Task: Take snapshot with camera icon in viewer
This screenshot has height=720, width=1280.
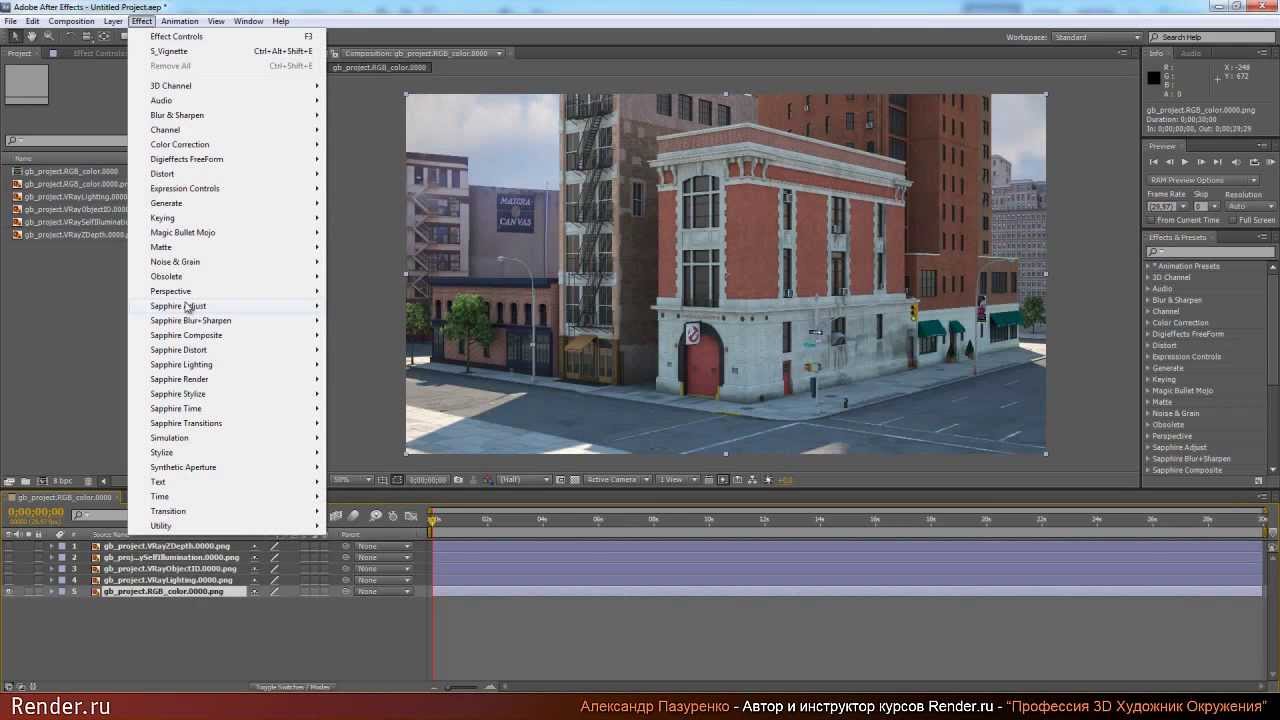Action: click(x=458, y=480)
